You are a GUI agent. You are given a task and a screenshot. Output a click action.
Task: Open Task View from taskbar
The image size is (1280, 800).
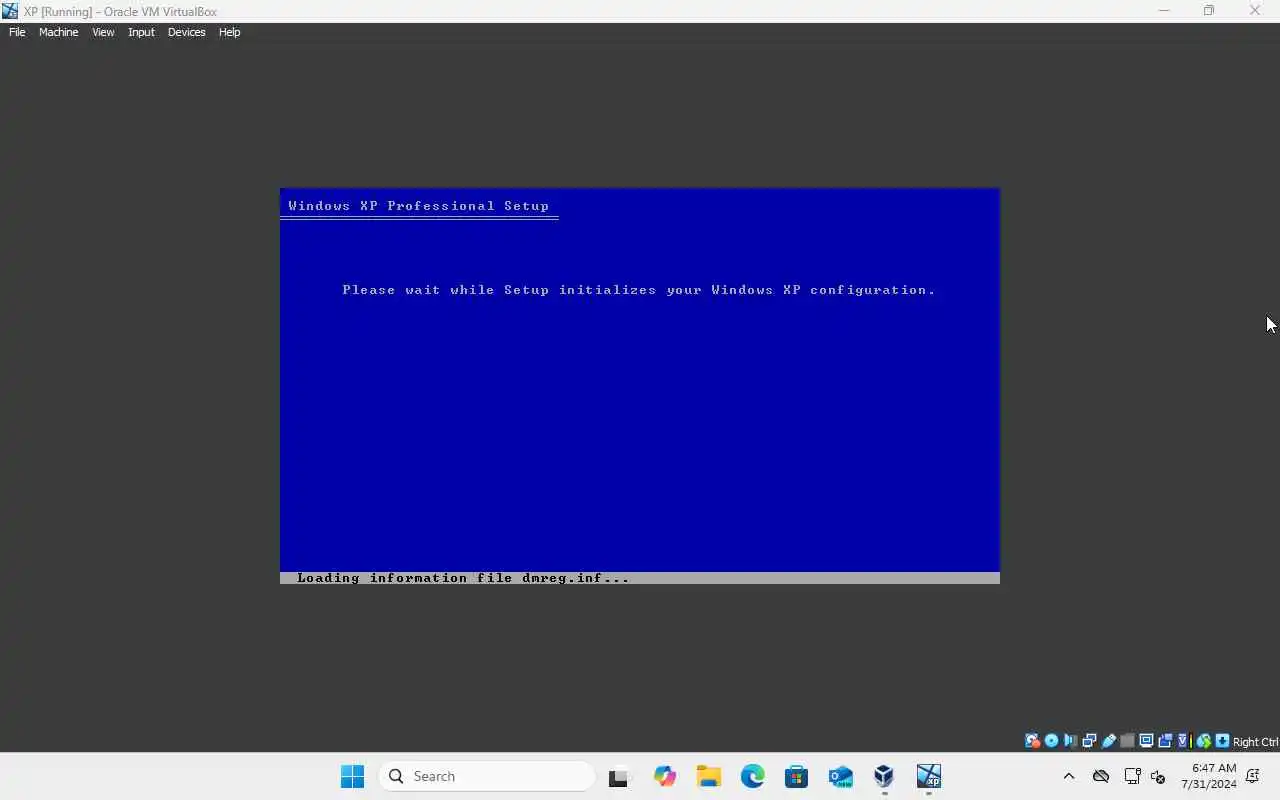point(620,776)
